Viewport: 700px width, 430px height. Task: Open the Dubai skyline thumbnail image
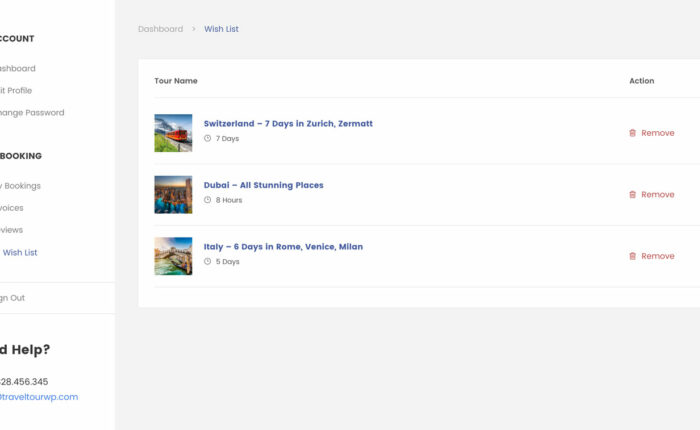(x=173, y=194)
